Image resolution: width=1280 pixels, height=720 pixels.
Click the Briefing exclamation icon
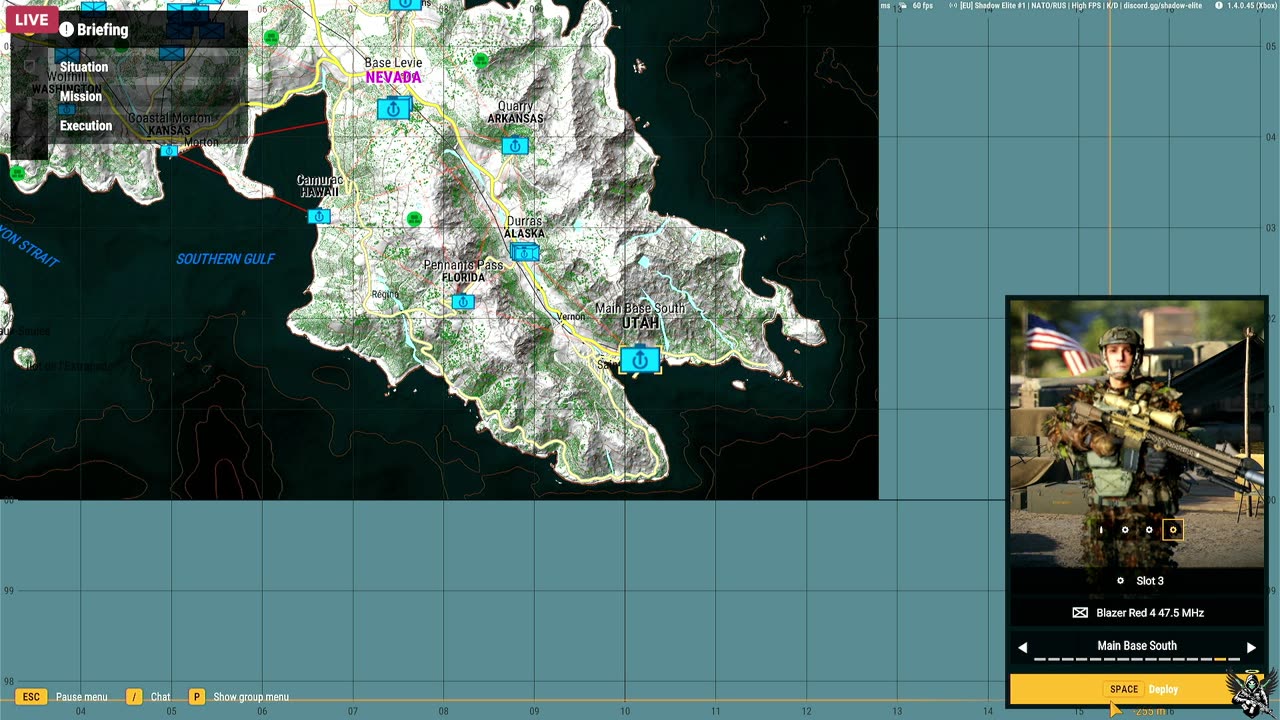(x=67, y=30)
